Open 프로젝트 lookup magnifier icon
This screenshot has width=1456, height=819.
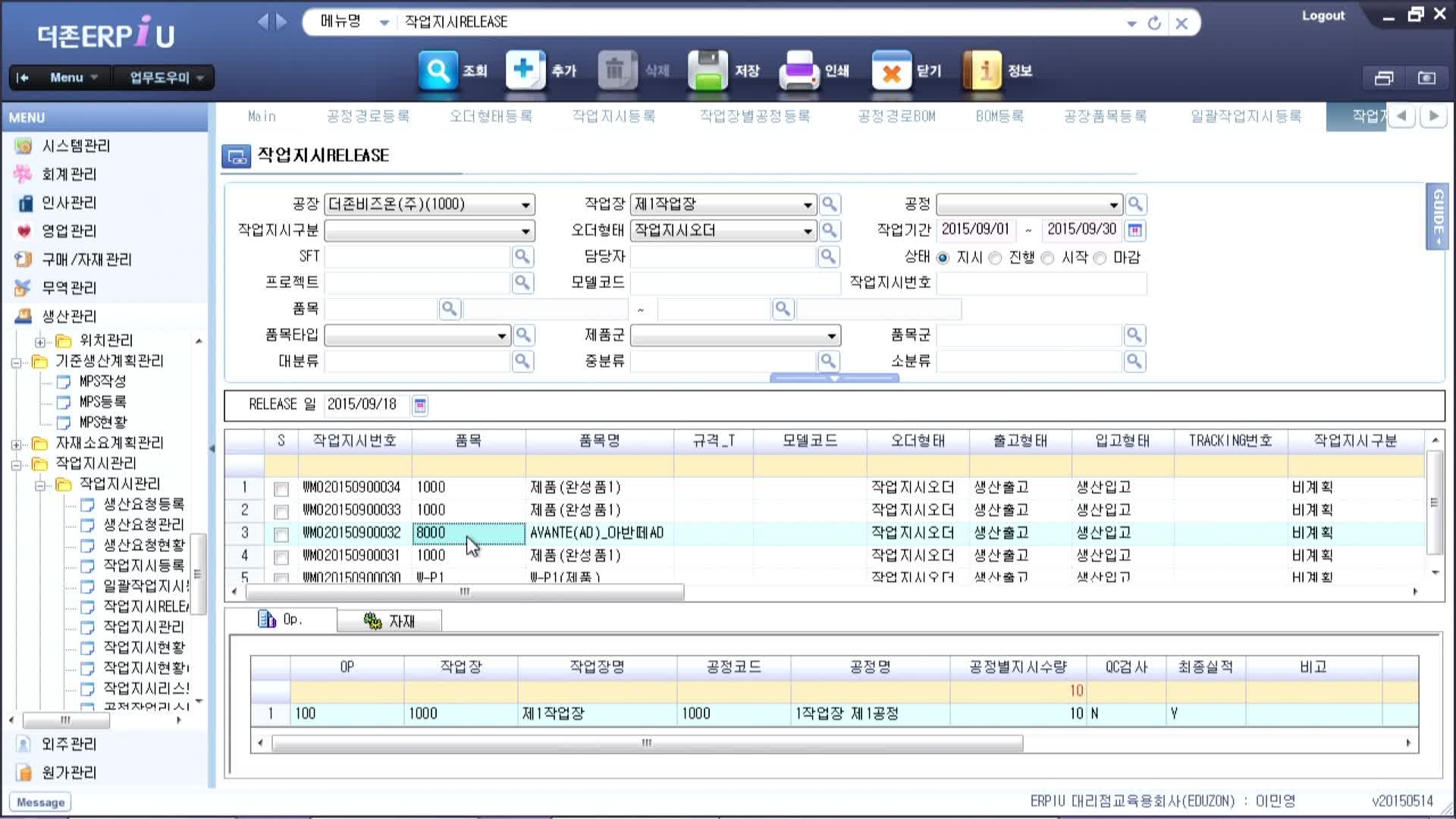[x=522, y=283]
